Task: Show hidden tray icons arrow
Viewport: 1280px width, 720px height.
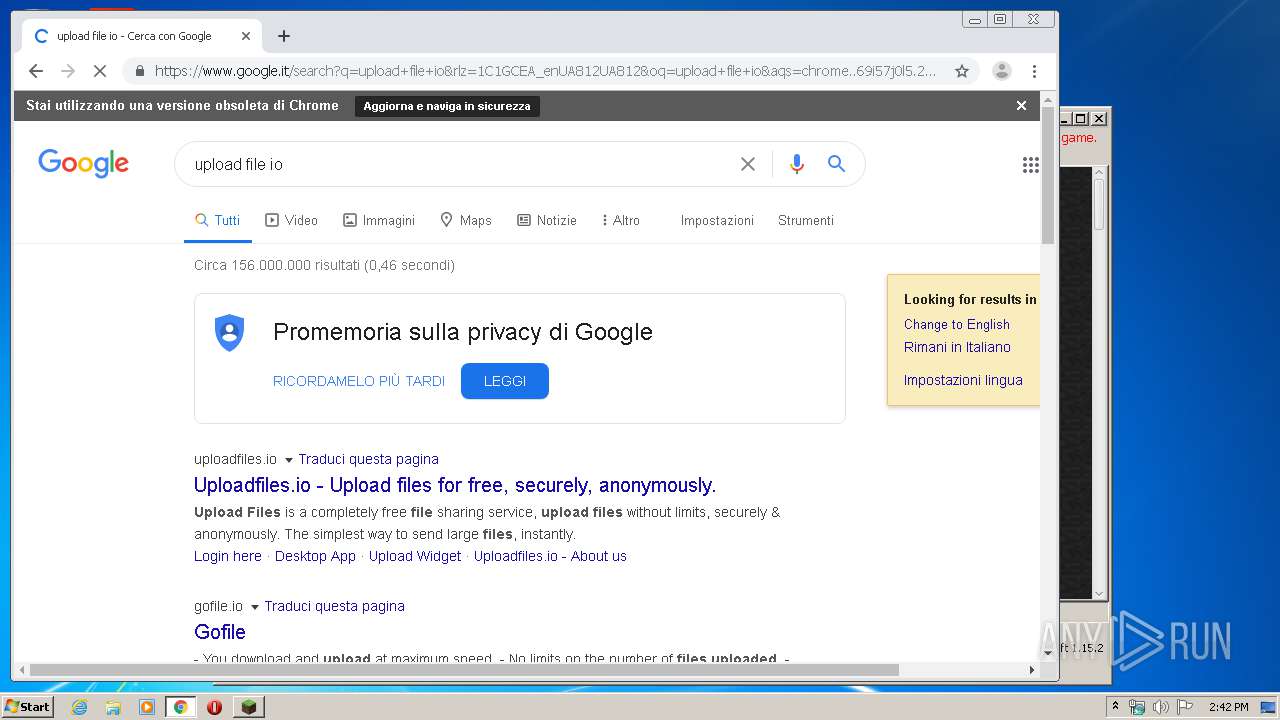Action: click(1115, 707)
